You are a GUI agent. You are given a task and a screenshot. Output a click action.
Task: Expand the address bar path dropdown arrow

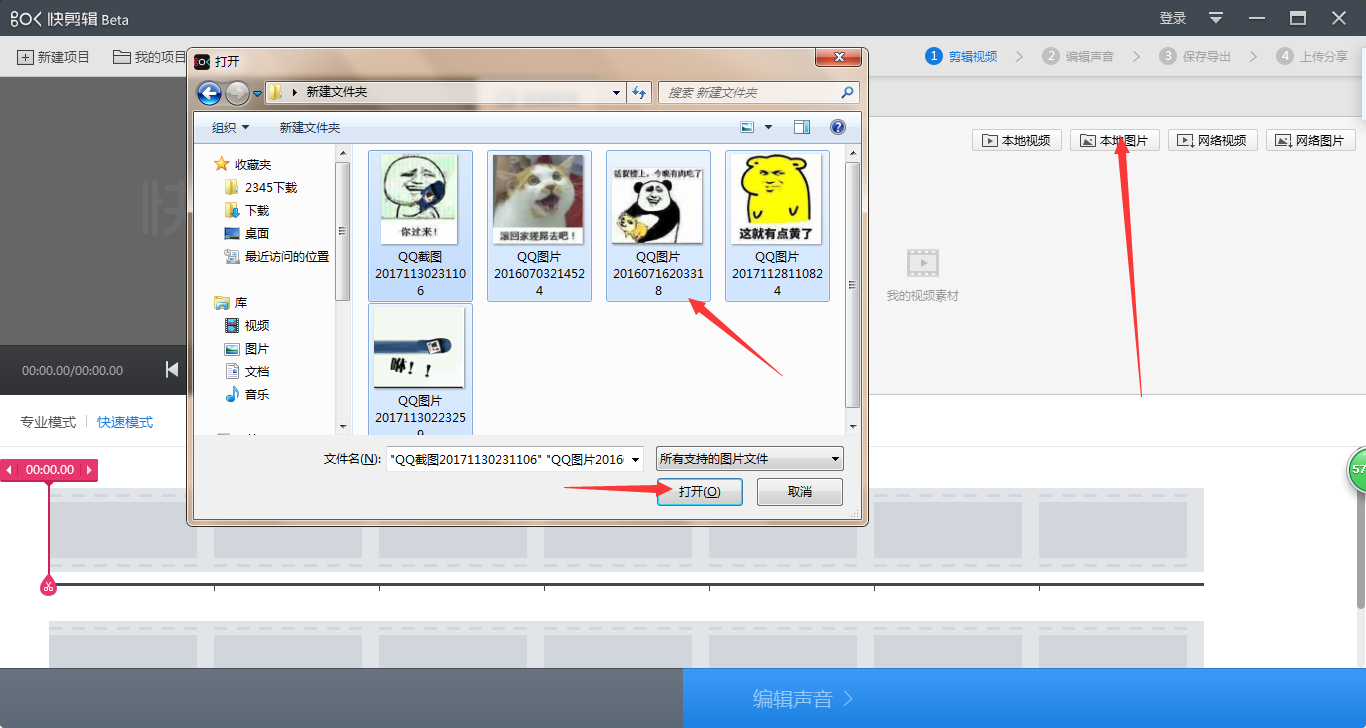(x=616, y=92)
